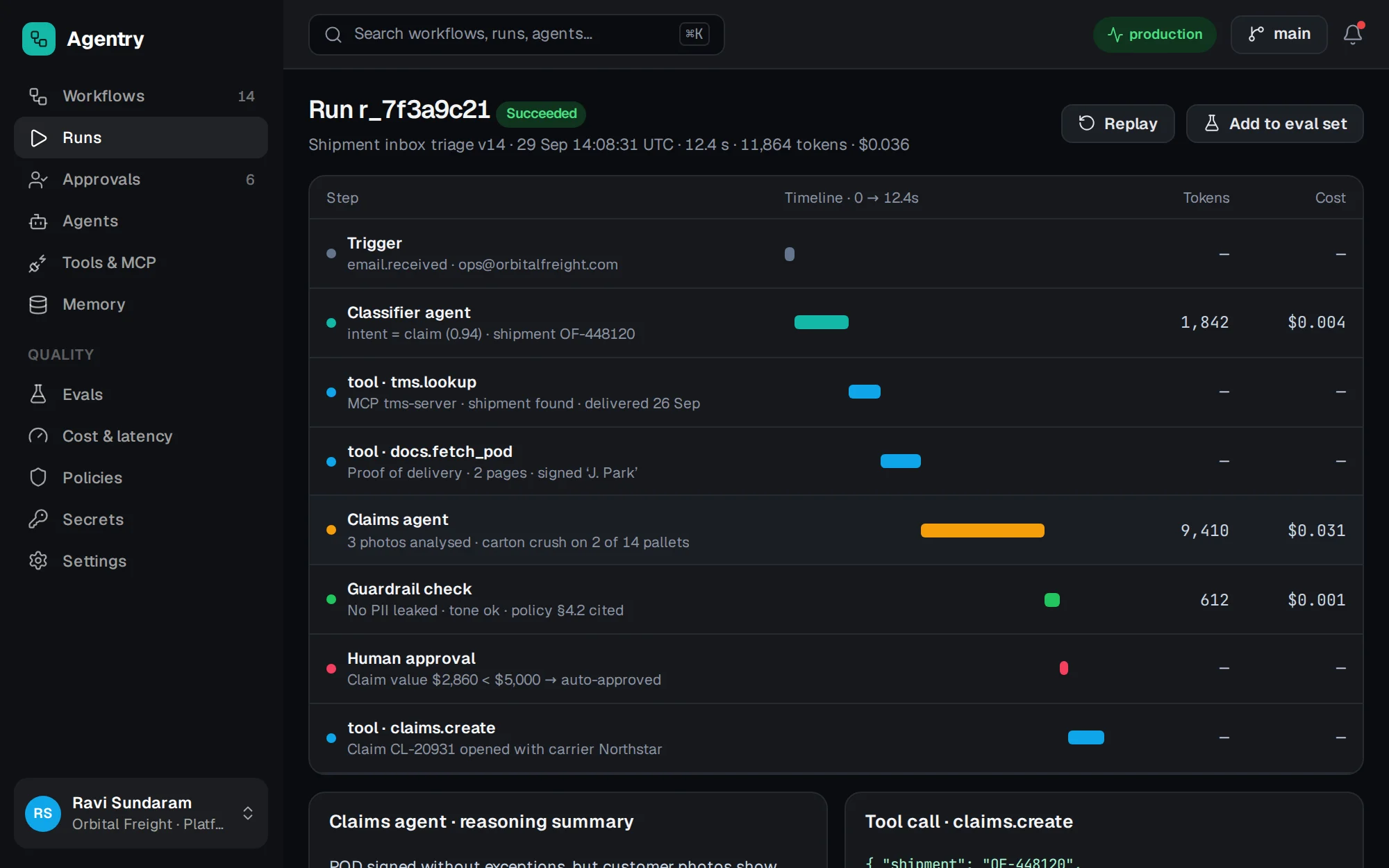
Task: Click the red Human approval timeline marker
Action: pos(1064,668)
